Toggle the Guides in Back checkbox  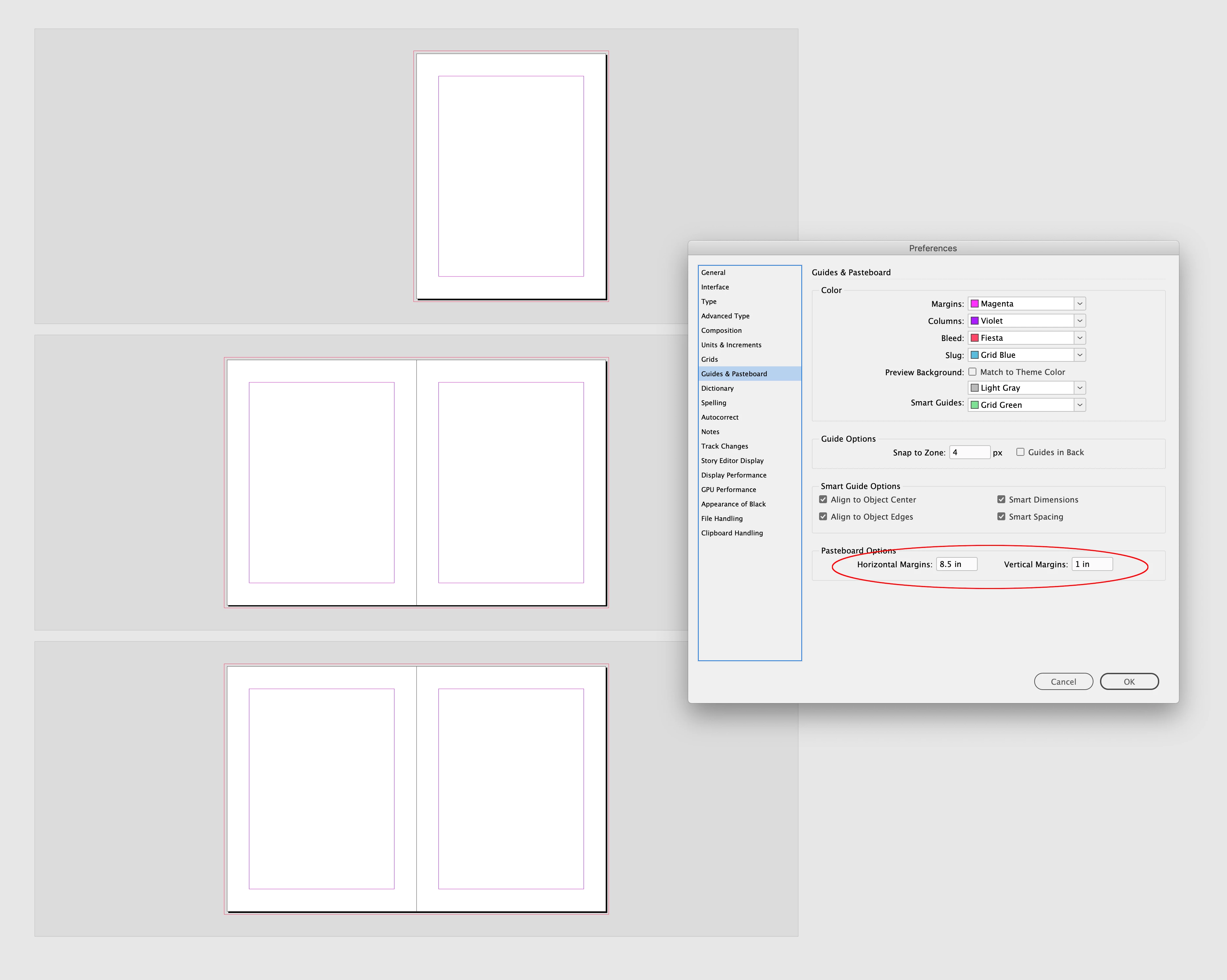pos(1020,452)
